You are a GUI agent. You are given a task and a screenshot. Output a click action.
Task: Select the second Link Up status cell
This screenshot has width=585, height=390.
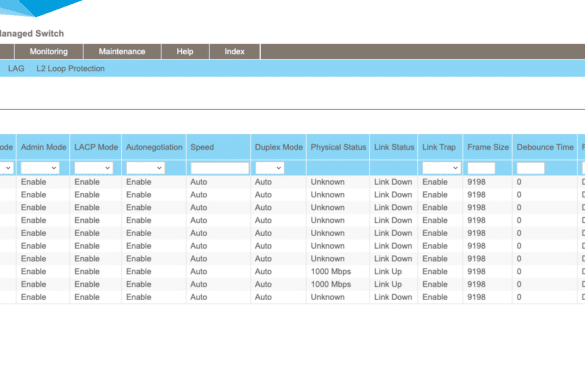(x=388, y=284)
